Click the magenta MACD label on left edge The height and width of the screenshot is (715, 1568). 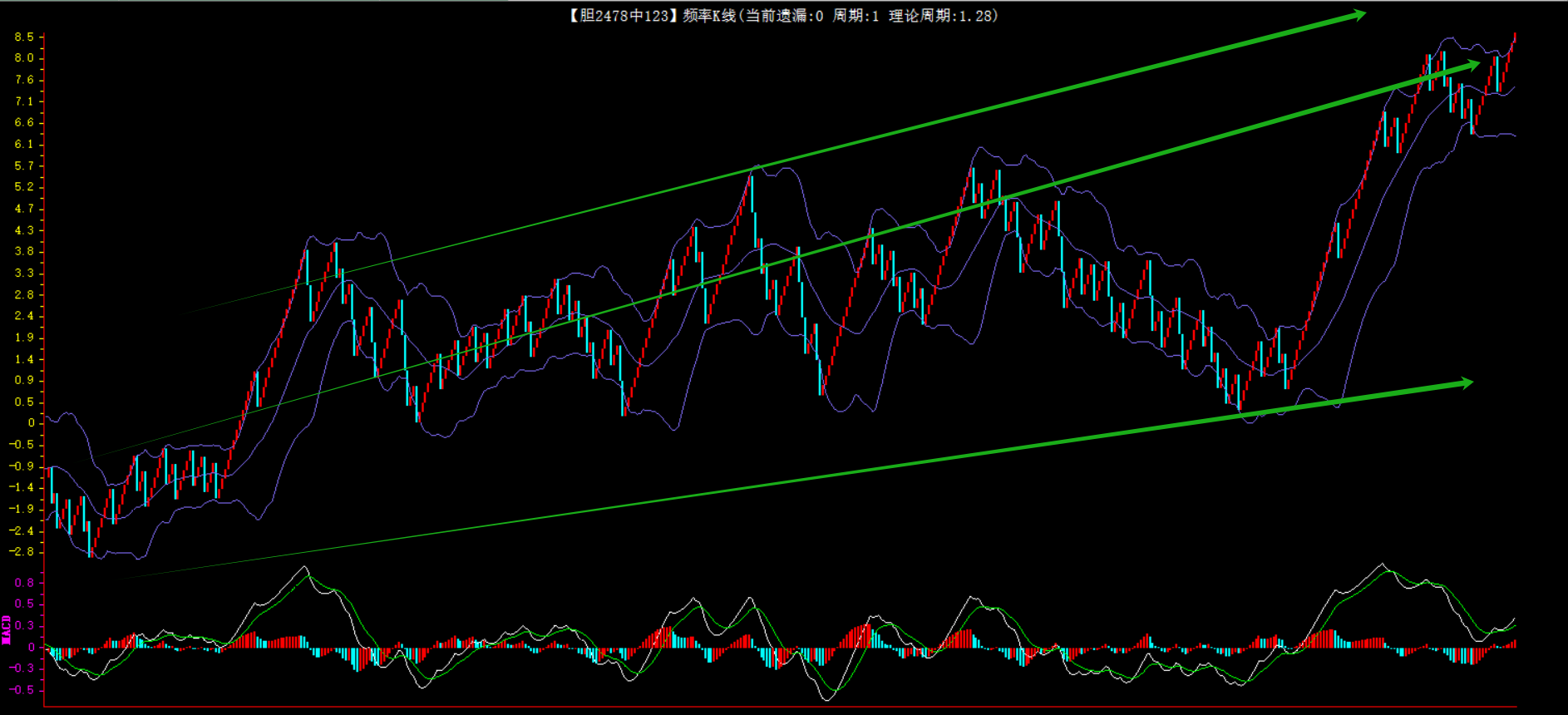pos(7,629)
